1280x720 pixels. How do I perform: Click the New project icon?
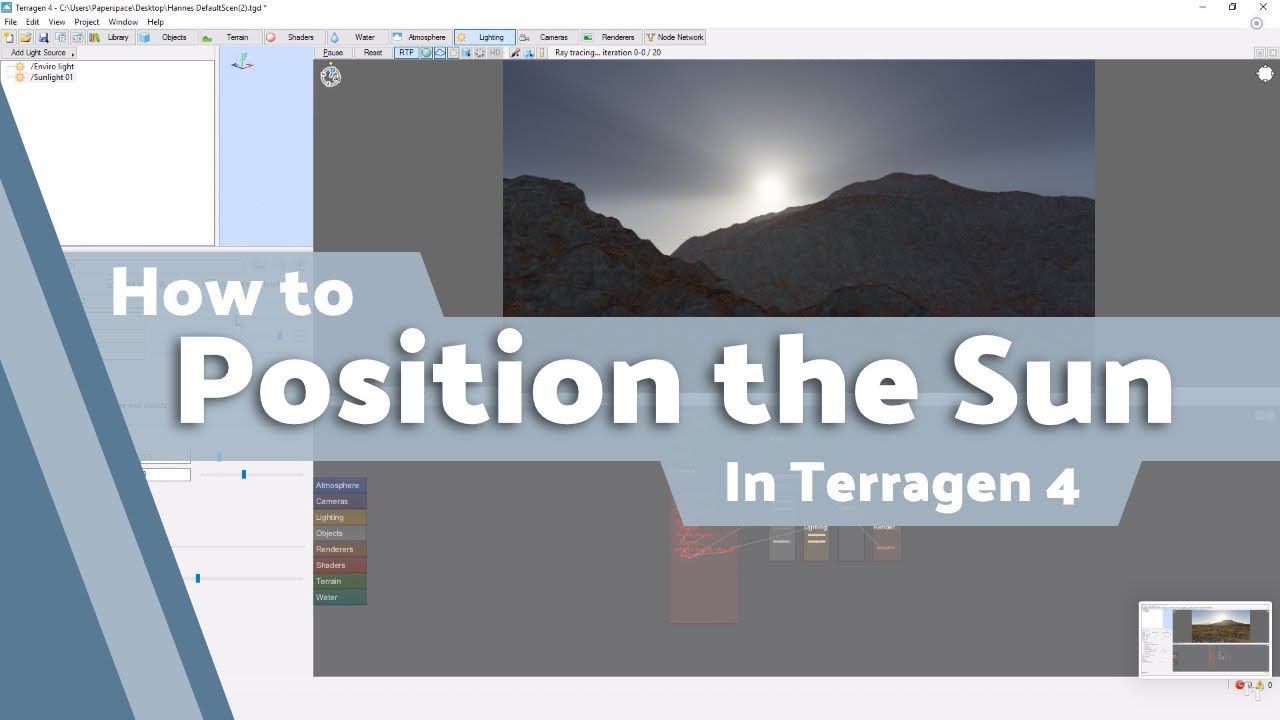(x=9, y=37)
